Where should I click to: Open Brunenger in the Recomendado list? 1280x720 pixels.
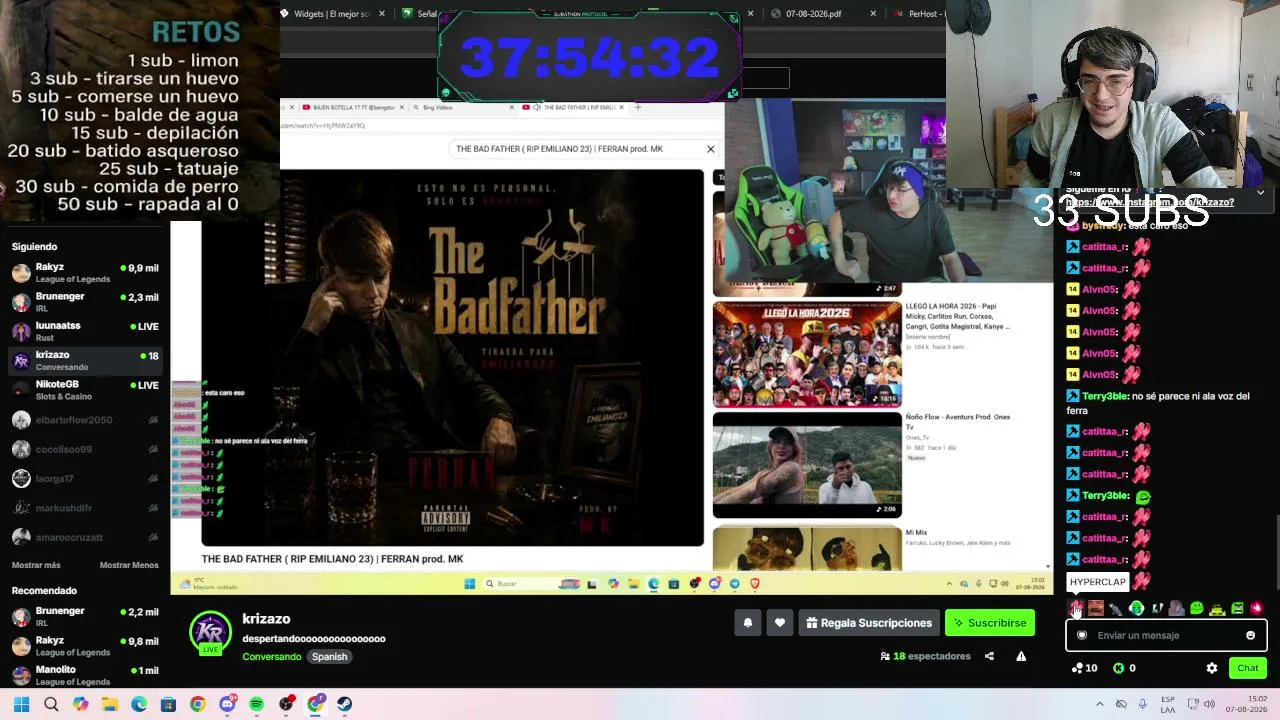click(x=85, y=616)
